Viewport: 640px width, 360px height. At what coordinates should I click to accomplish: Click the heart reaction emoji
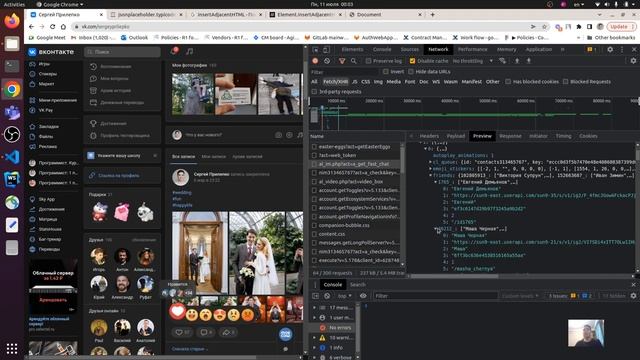[178, 312]
